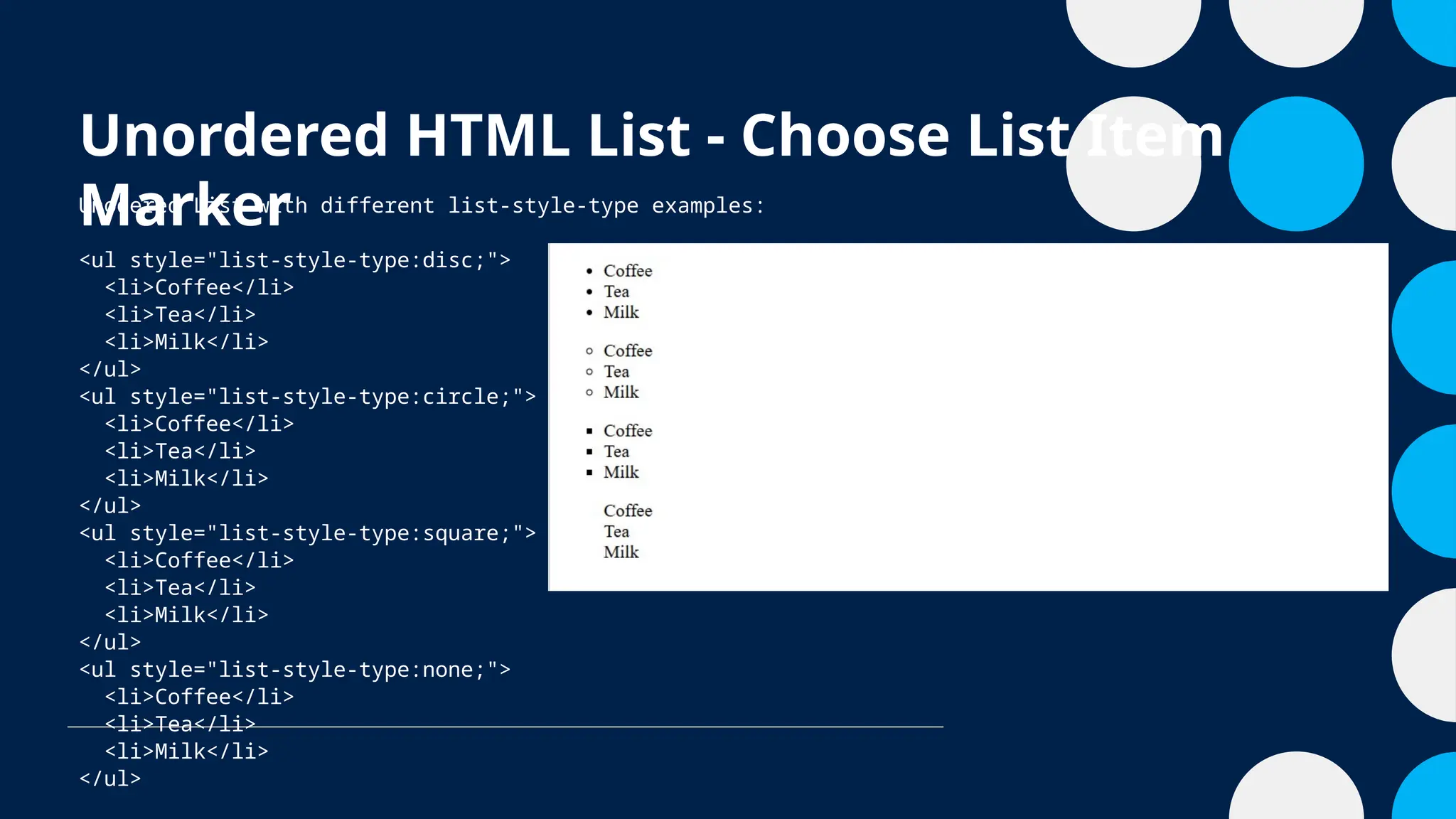Click "Tea" in the circle-bulleted list
Image resolution: width=1456 pixels, height=819 pixels.
[x=616, y=372]
